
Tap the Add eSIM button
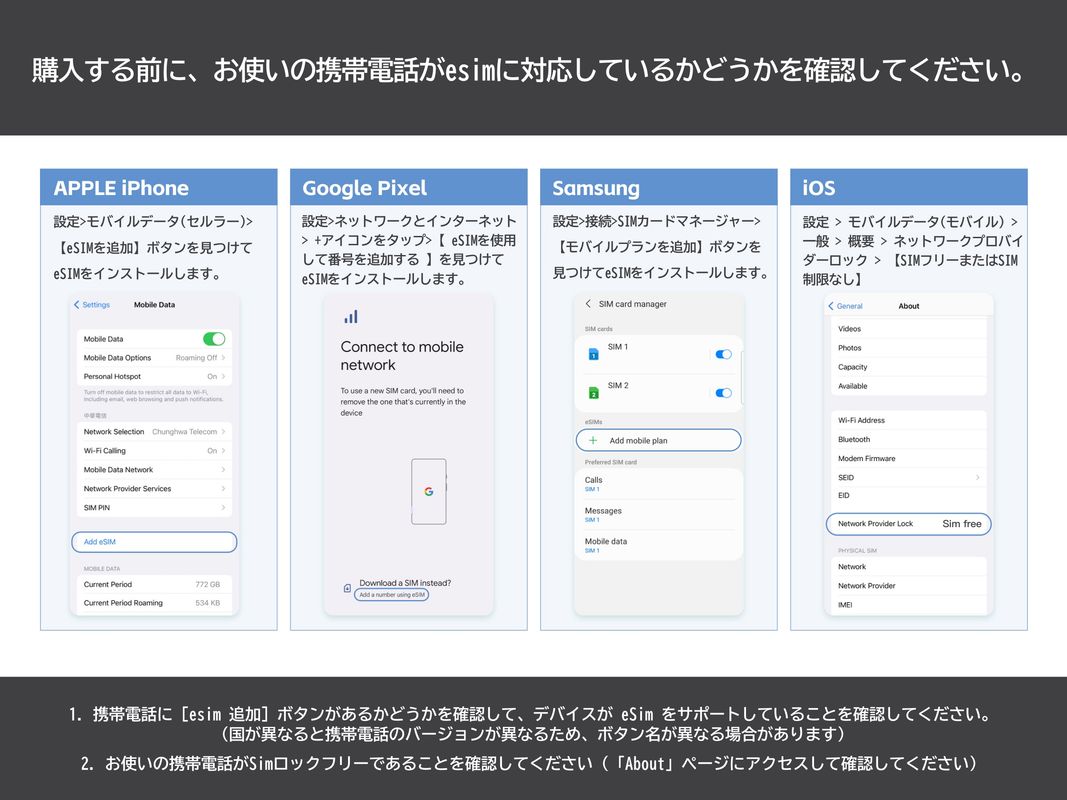tap(154, 542)
